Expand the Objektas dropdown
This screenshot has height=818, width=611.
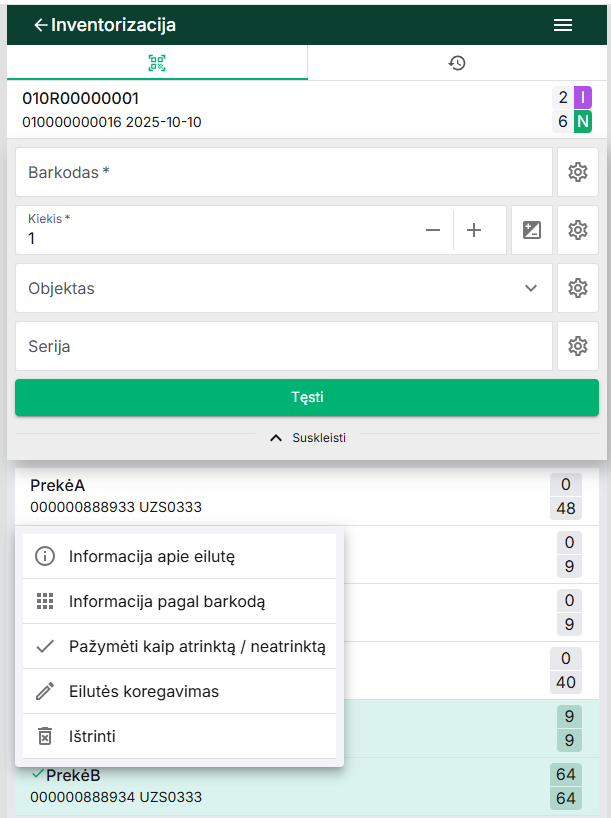(530, 288)
